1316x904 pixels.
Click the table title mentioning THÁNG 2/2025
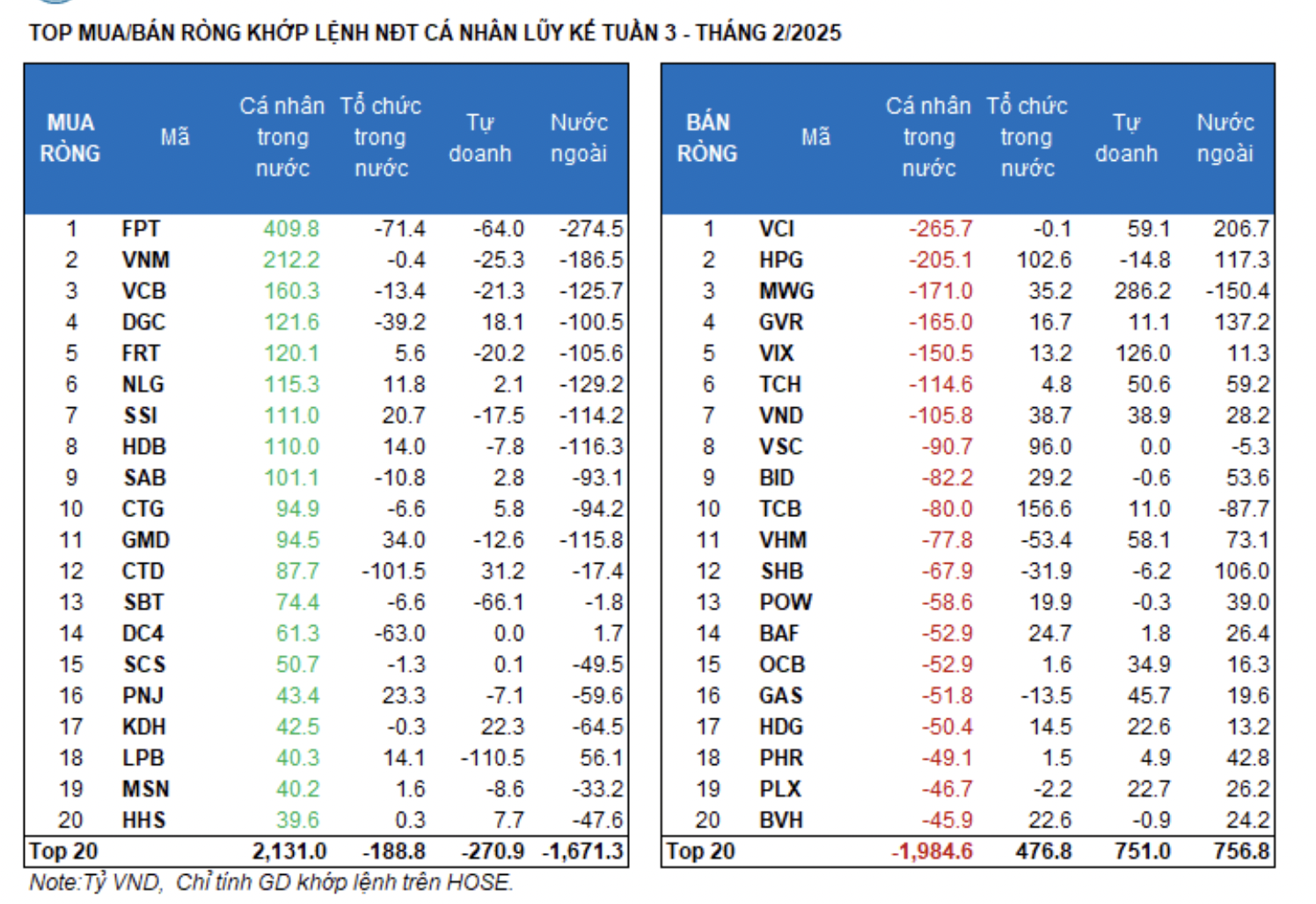click(x=435, y=33)
